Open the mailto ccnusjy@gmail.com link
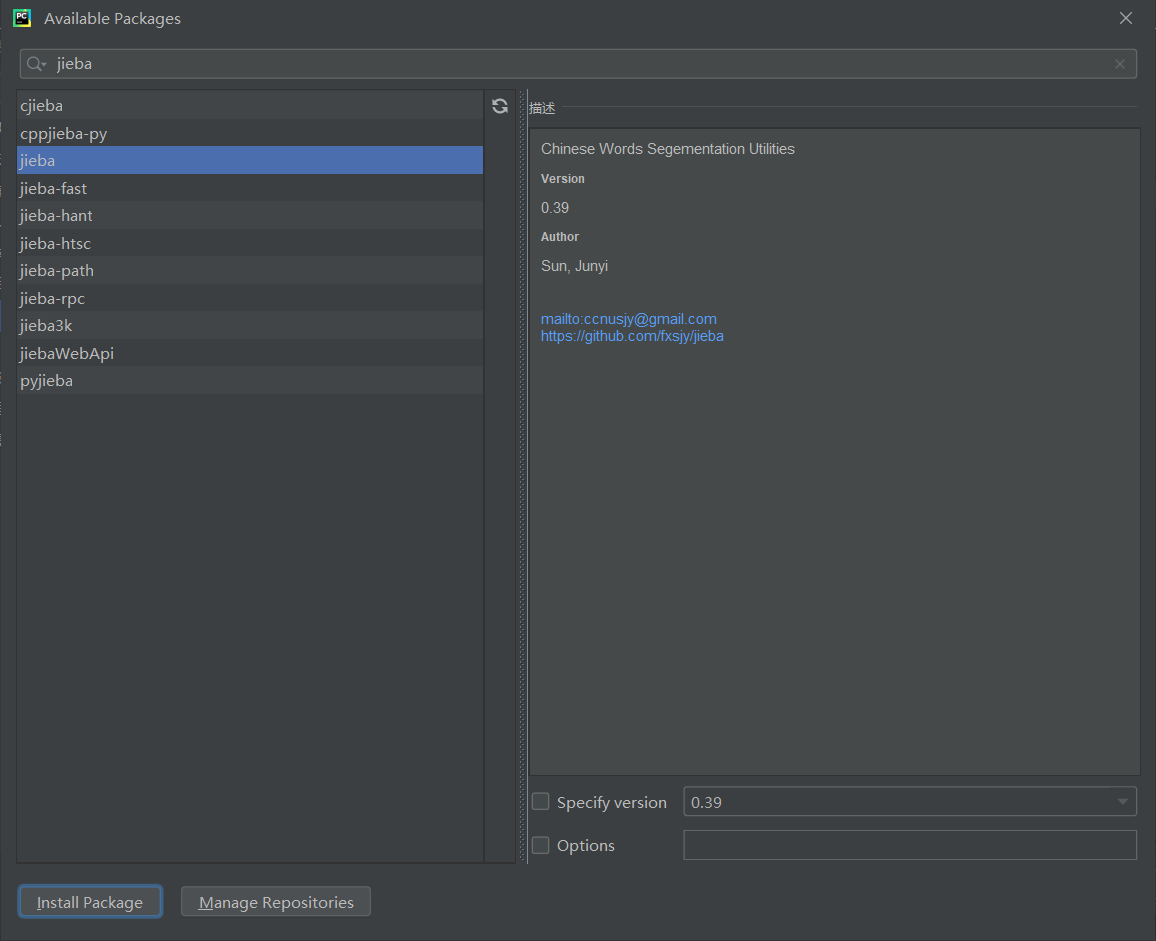The height and width of the screenshot is (941, 1156). click(x=628, y=319)
